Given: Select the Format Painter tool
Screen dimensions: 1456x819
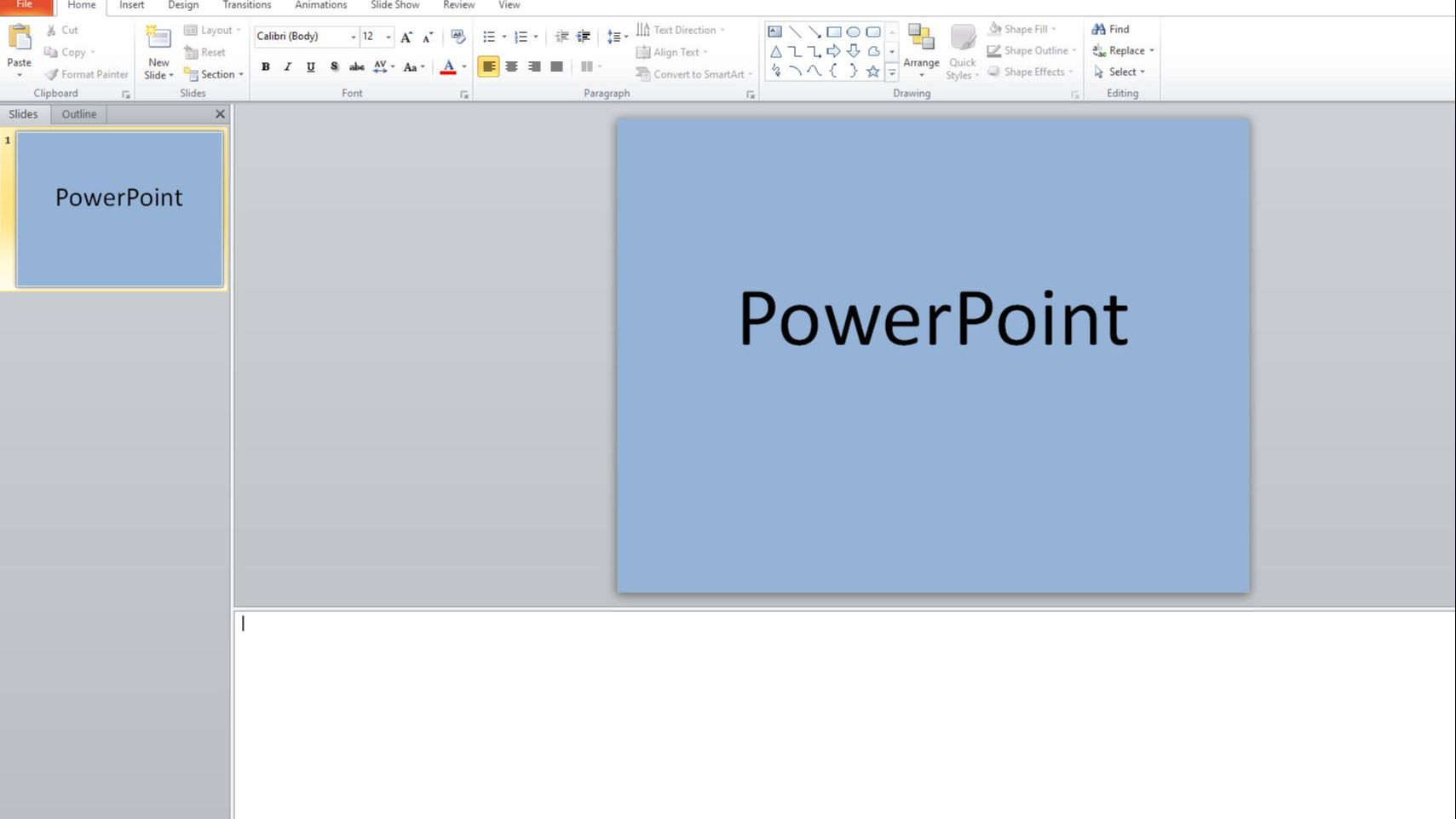Looking at the screenshot, I should click(x=86, y=74).
